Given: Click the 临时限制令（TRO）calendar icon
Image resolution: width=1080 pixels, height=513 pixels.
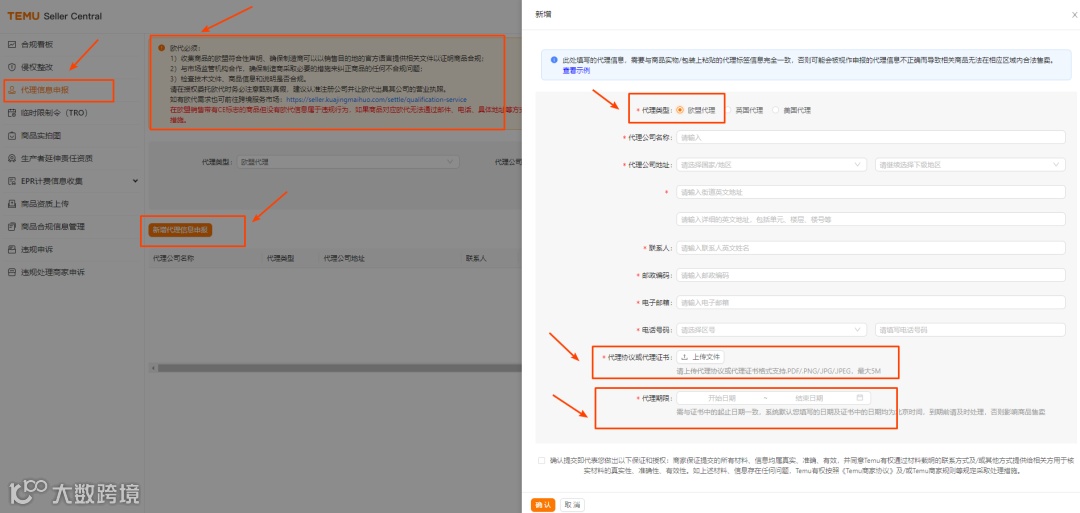Looking at the screenshot, I should coord(12,113).
